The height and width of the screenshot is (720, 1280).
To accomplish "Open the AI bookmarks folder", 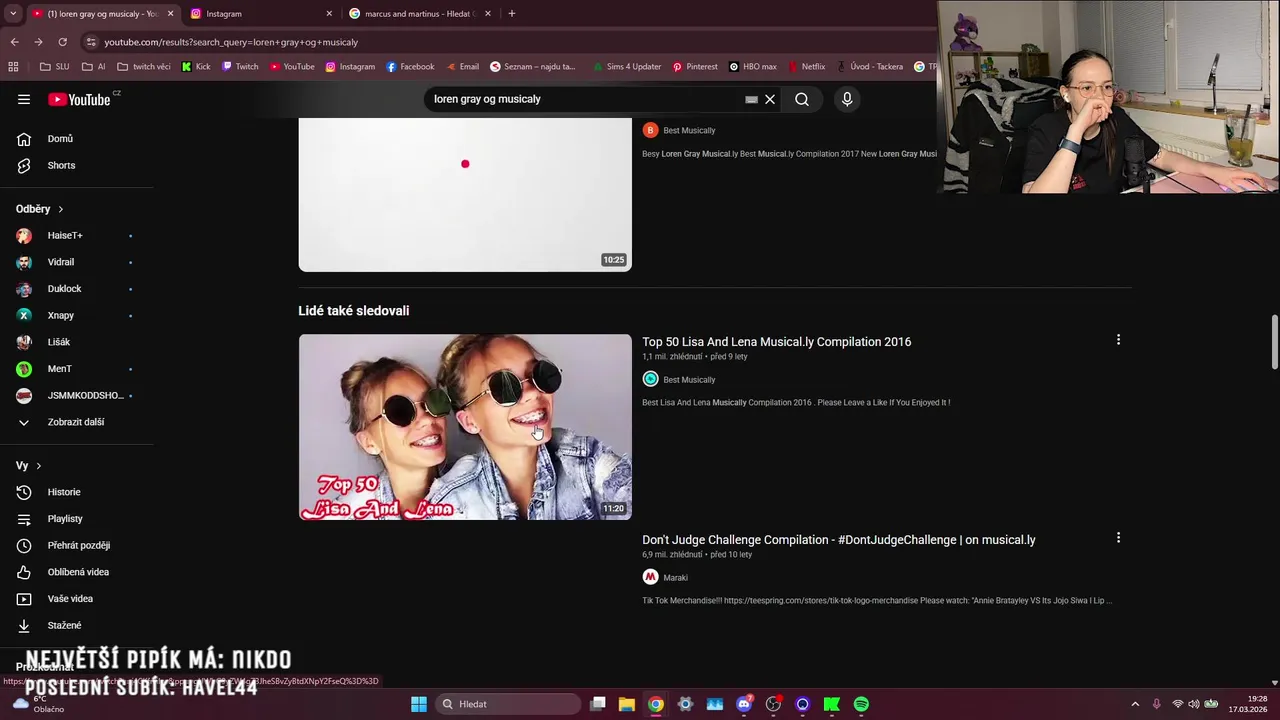I will [x=94, y=67].
